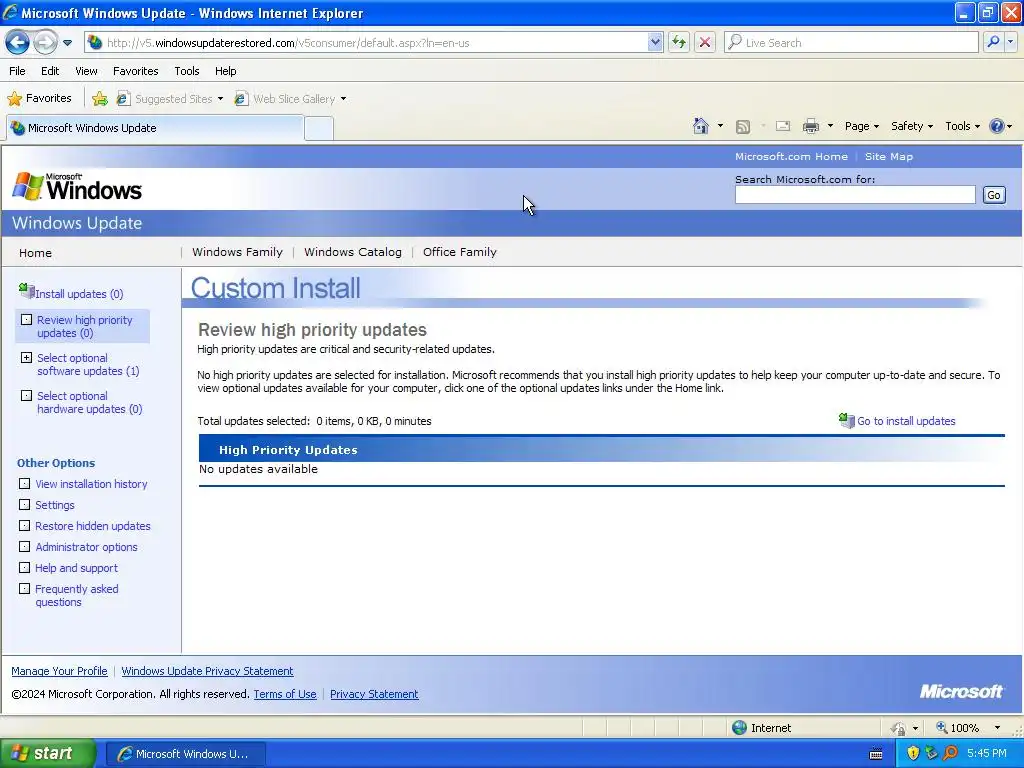
Task: Open the Windows Catalog link
Action: (353, 252)
